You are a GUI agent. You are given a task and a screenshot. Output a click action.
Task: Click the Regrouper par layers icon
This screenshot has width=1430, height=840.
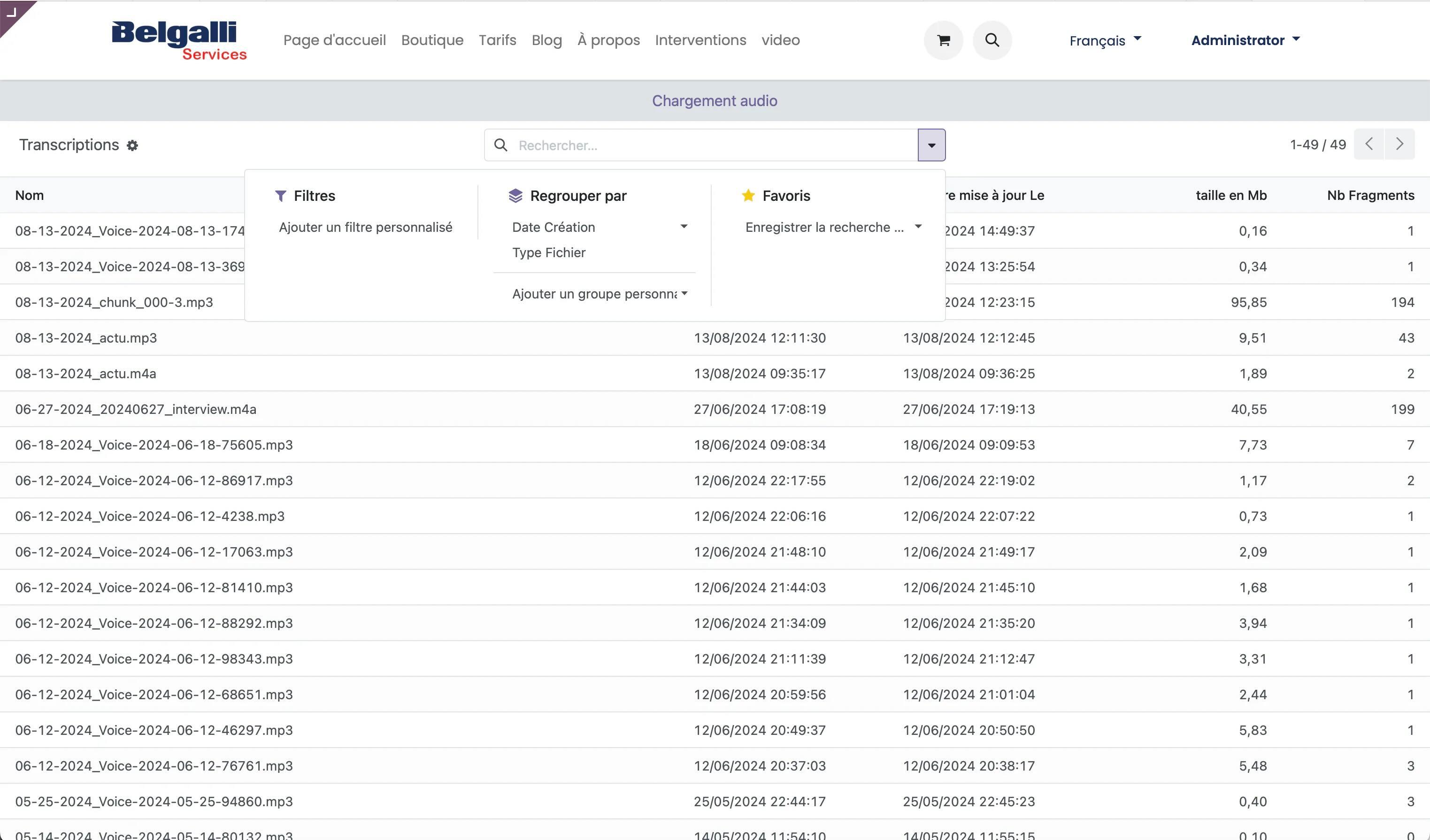[x=515, y=196]
